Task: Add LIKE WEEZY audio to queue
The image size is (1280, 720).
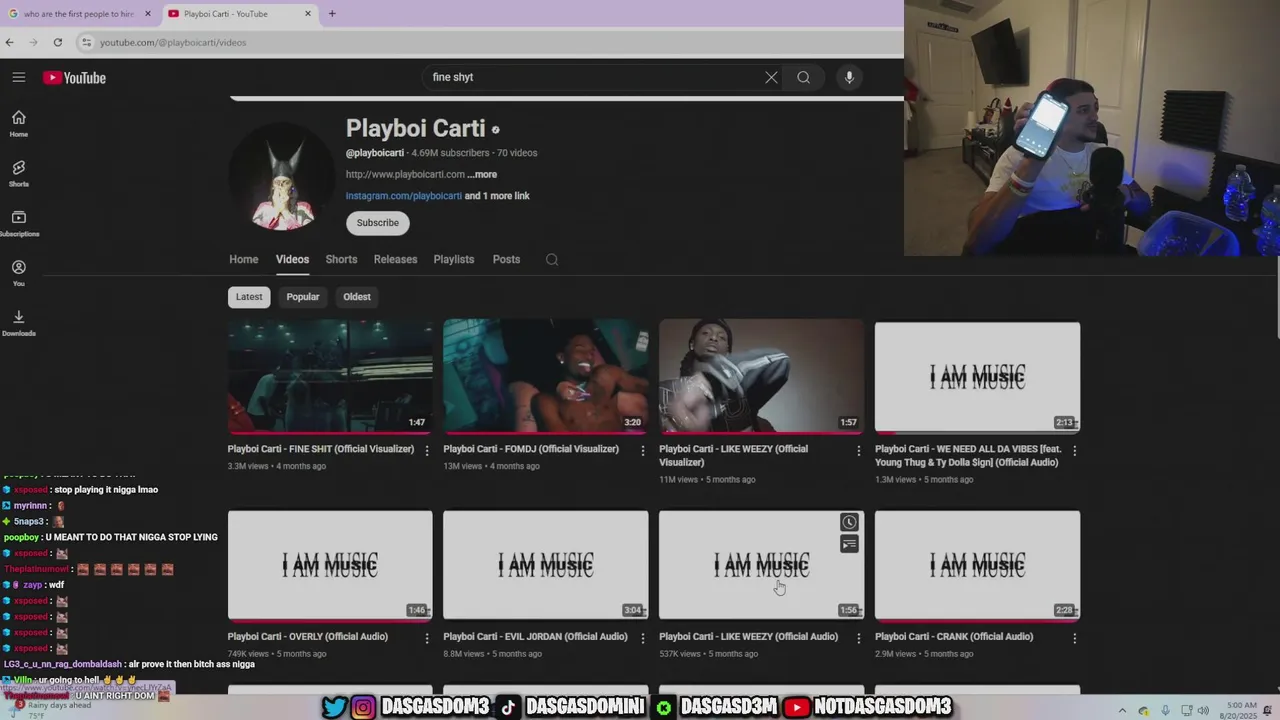Action: [849, 544]
